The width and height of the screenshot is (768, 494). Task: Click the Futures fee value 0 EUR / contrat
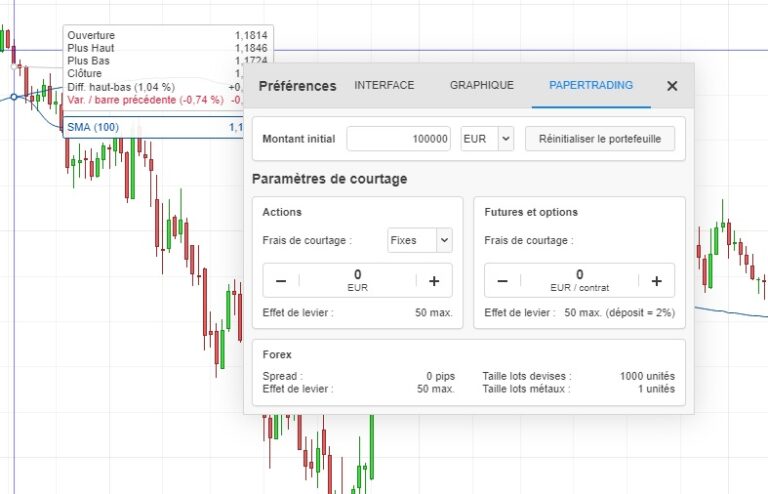(x=579, y=281)
